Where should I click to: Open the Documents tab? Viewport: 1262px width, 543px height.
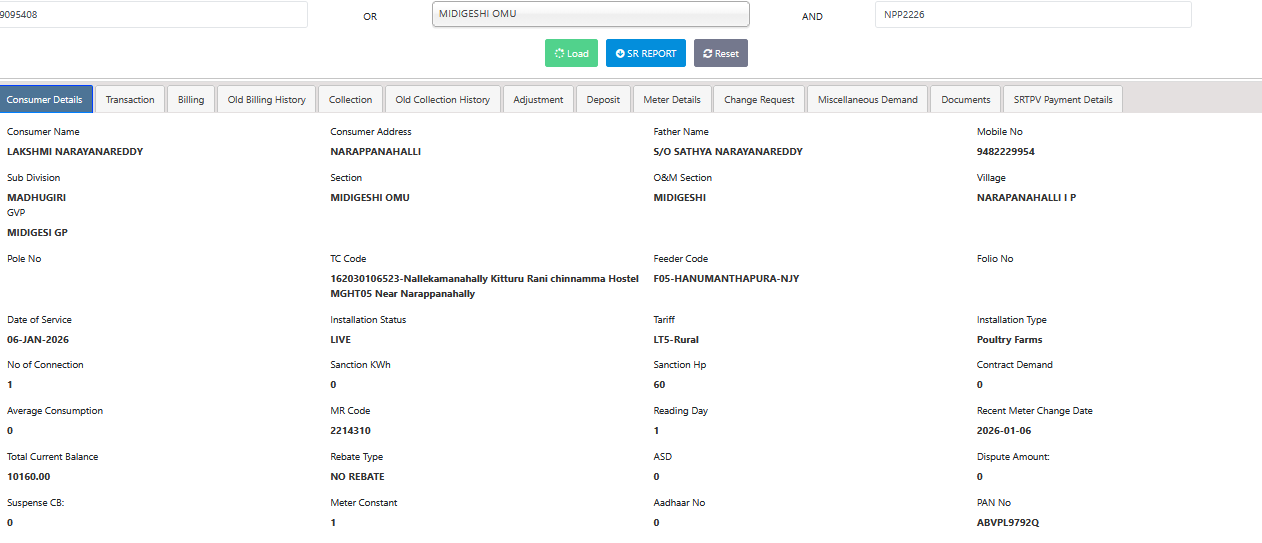coord(965,99)
